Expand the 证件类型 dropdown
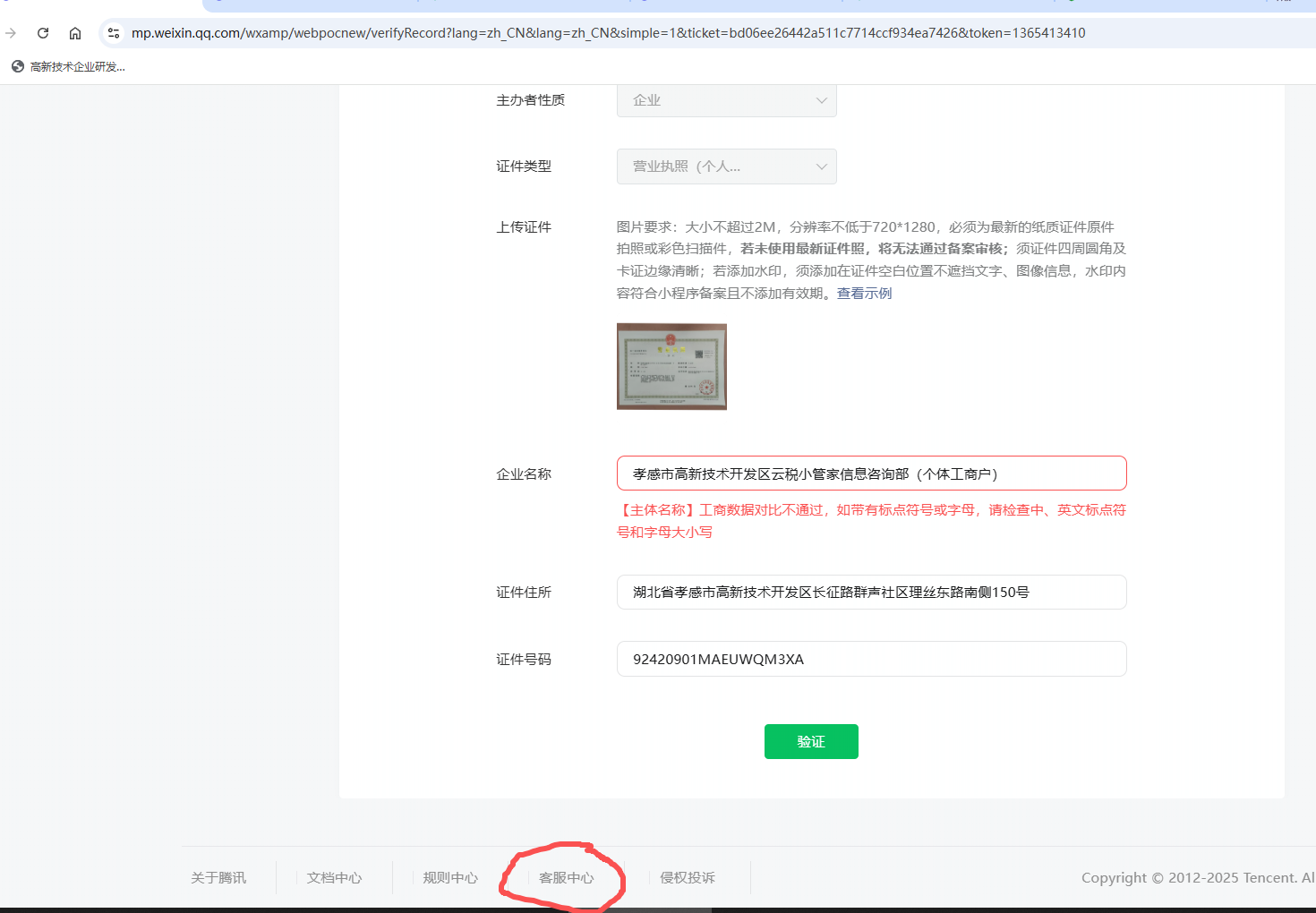The width and height of the screenshot is (1316, 913). [x=726, y=166]
